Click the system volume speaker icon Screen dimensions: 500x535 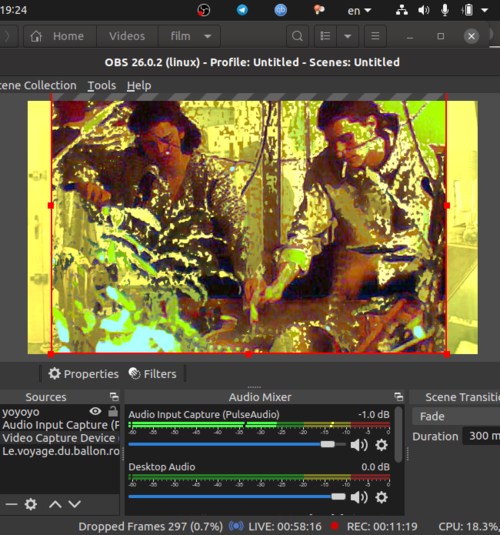(424, 10)
